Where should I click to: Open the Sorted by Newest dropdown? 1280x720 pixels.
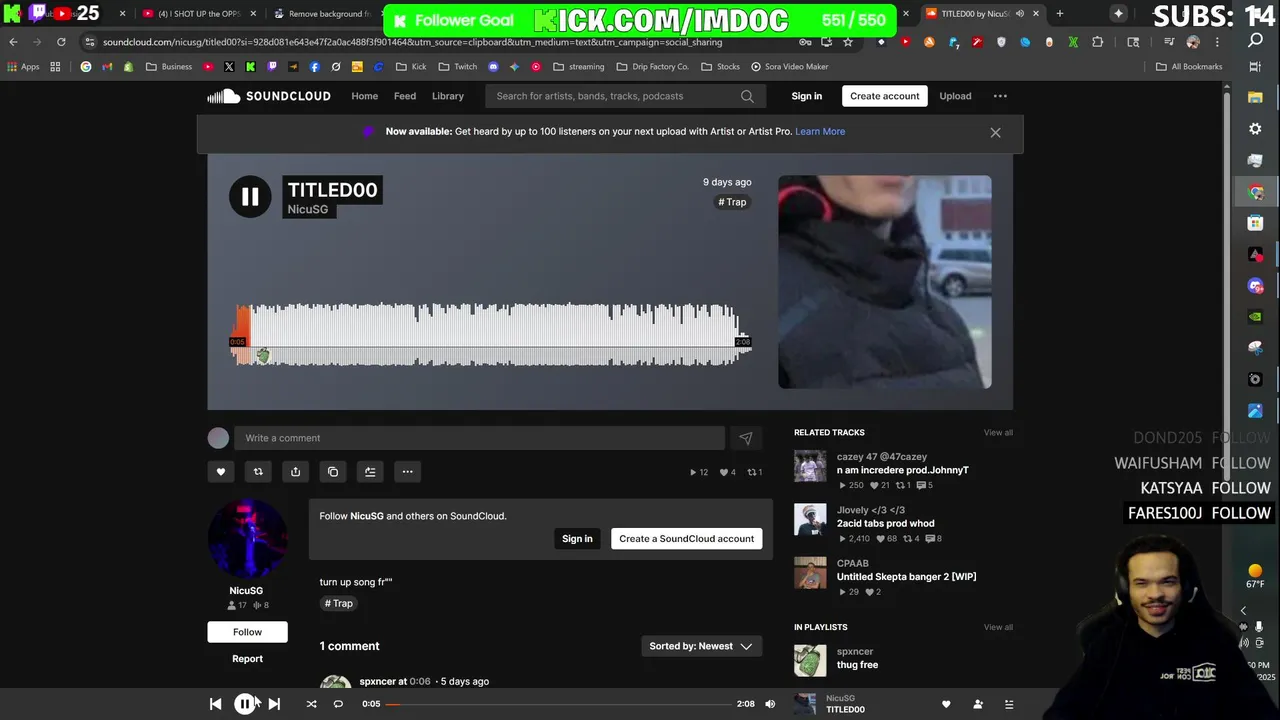[701, 646]
